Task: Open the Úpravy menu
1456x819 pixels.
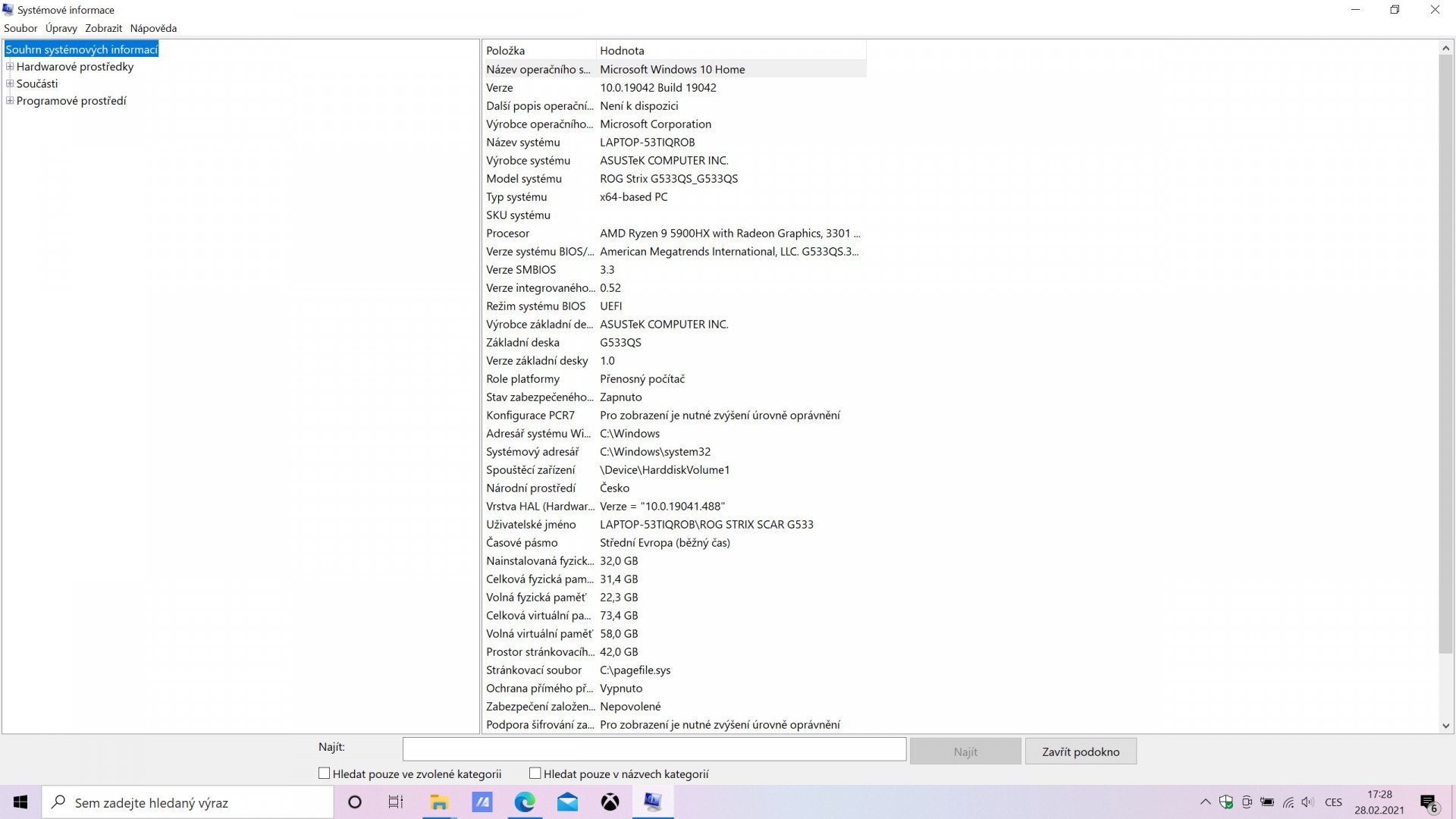Action: pyautogui.click(x=61, y=28)
